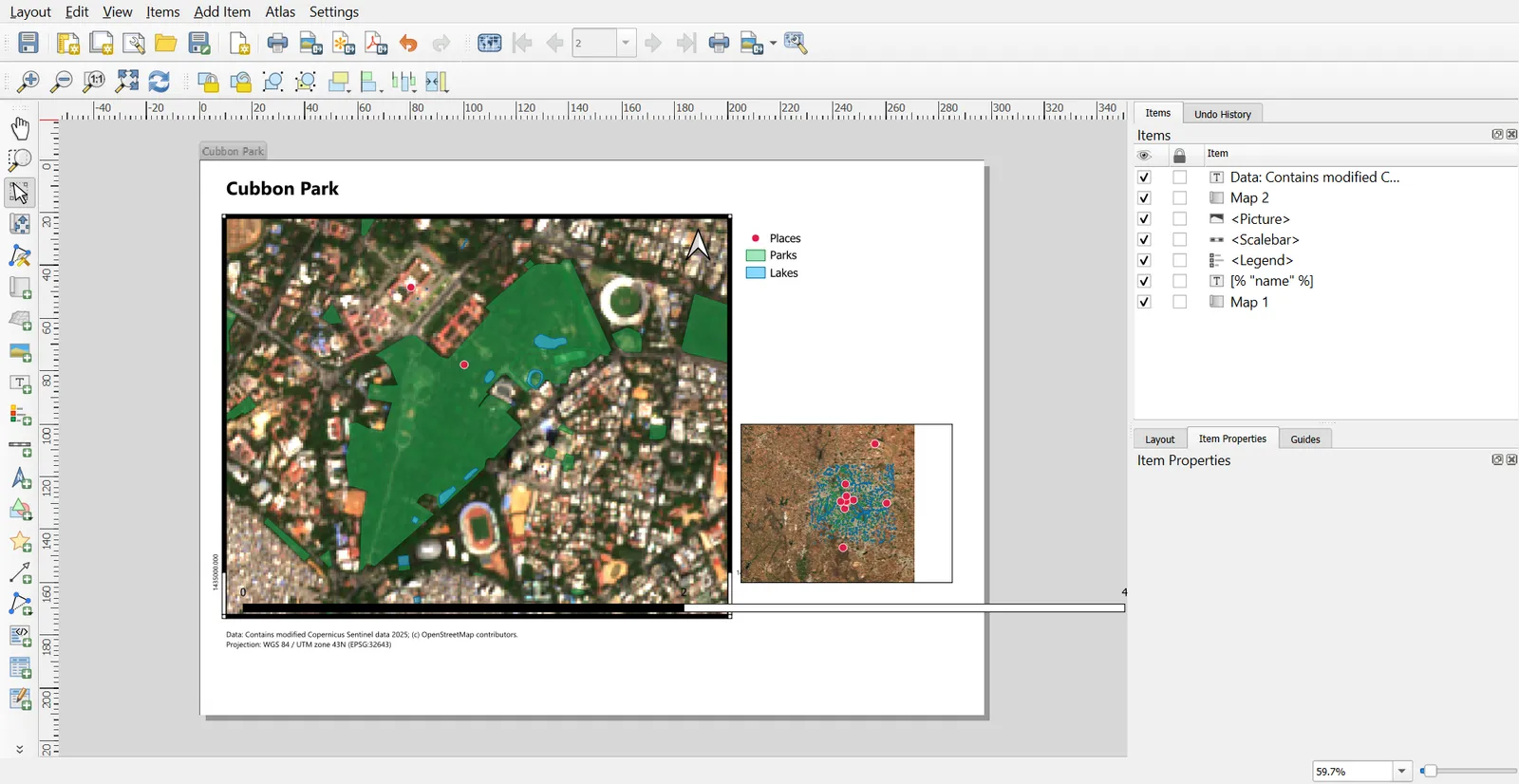Select the Zoom tool in left toolbar
Image resolution: width=1519 pixels, height=784 pixels.
[20, 159]
